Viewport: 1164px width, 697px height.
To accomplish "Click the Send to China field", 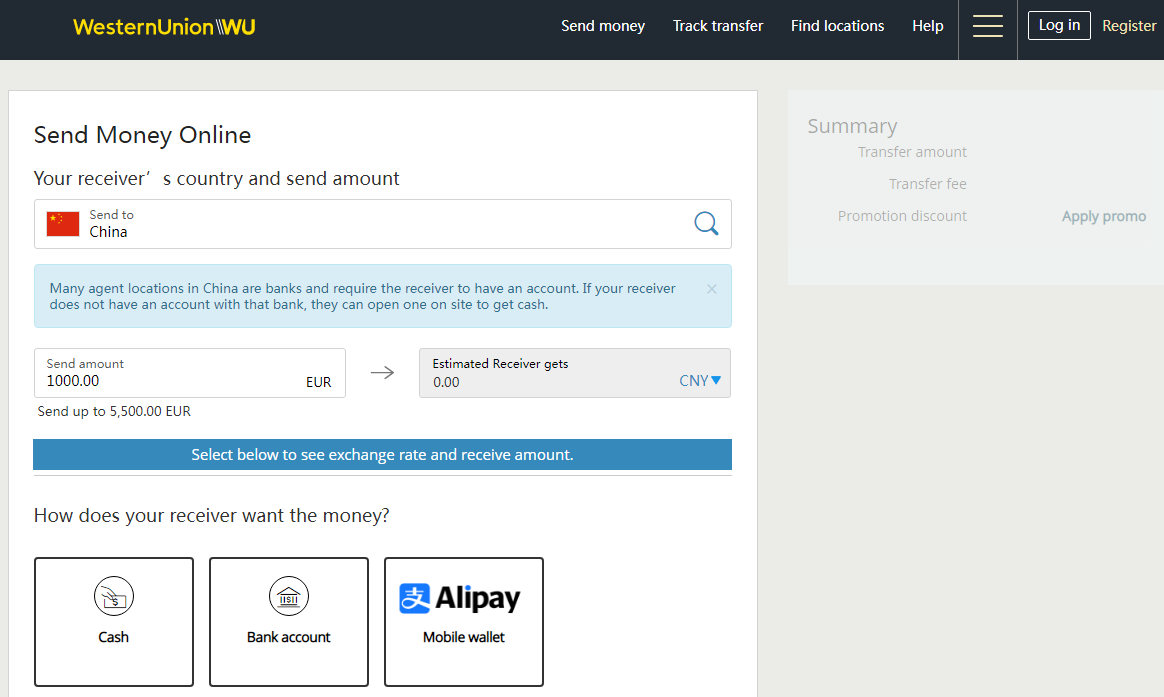I will coord(382,223).
